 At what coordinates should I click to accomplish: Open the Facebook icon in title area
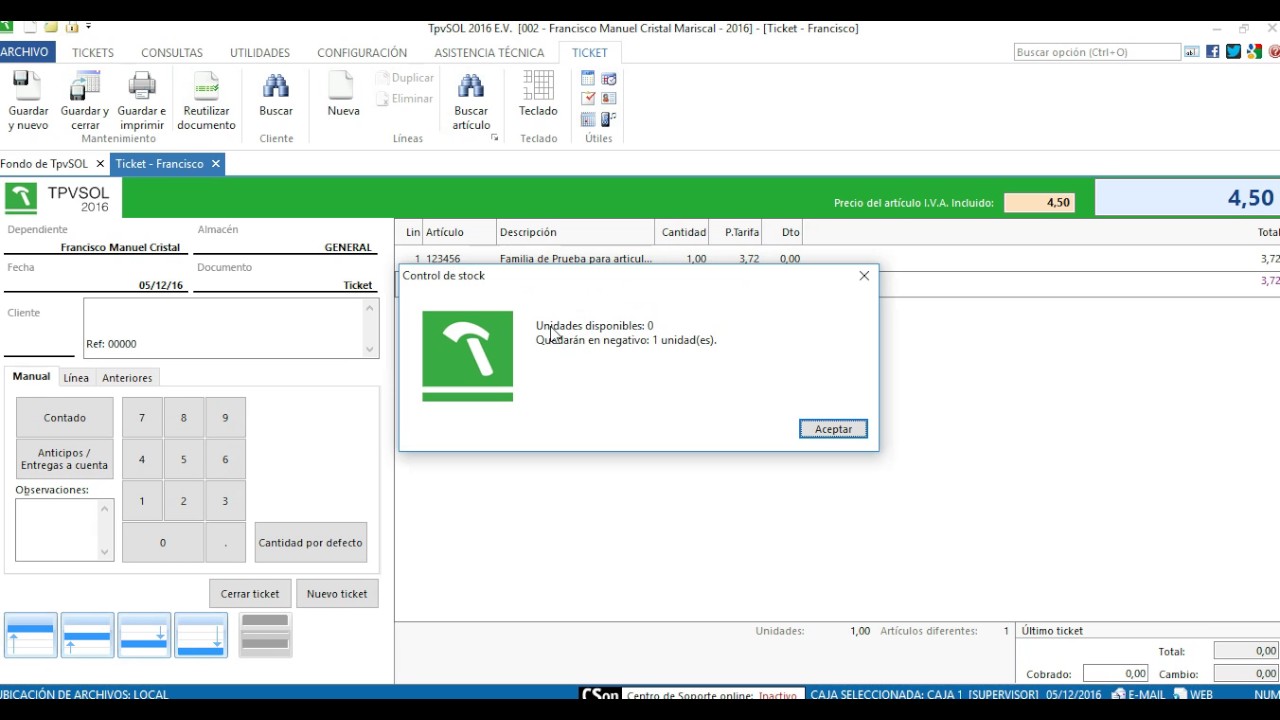pos(1213,52)
